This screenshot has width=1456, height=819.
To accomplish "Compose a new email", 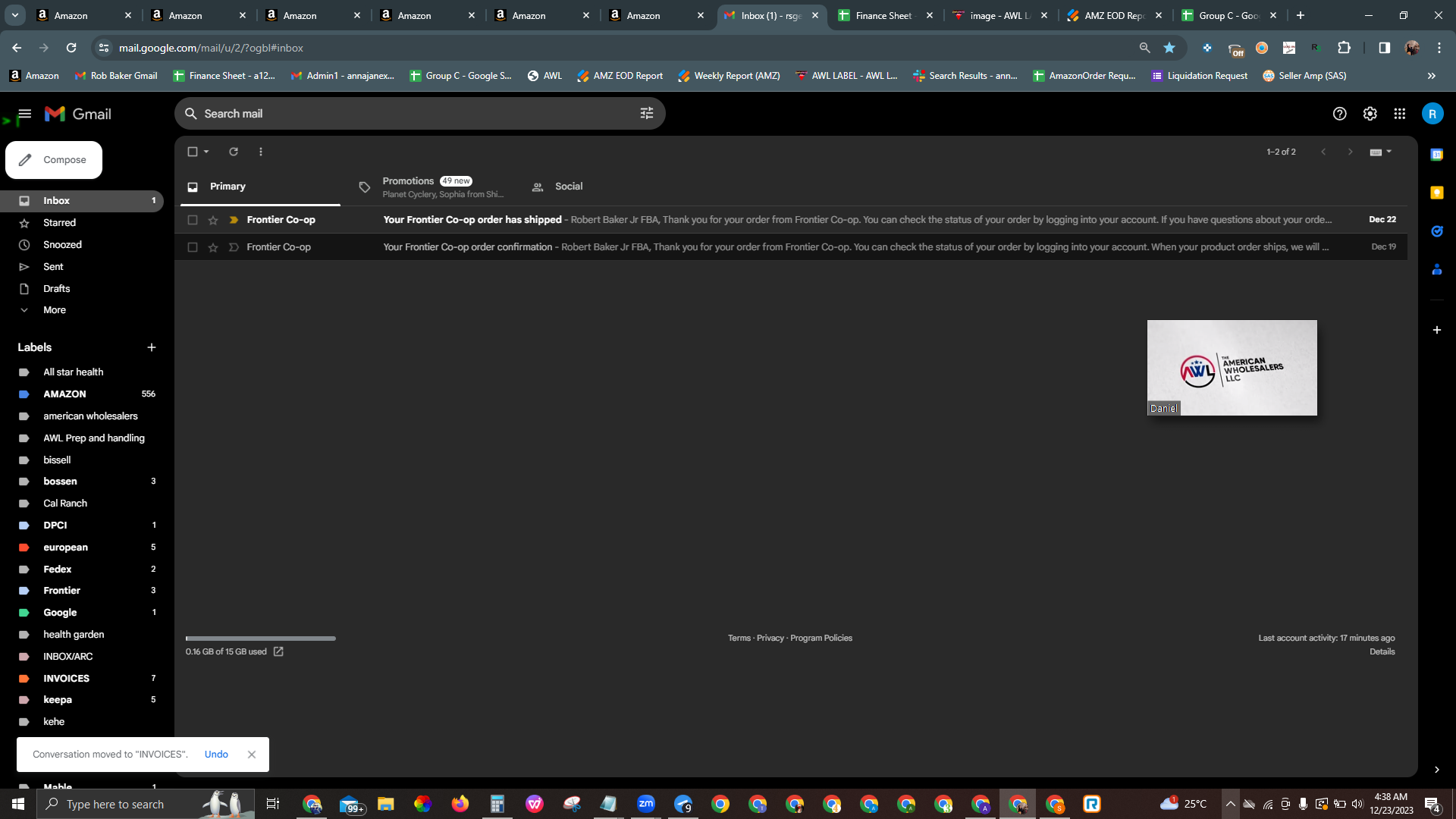I will [54, 160].
